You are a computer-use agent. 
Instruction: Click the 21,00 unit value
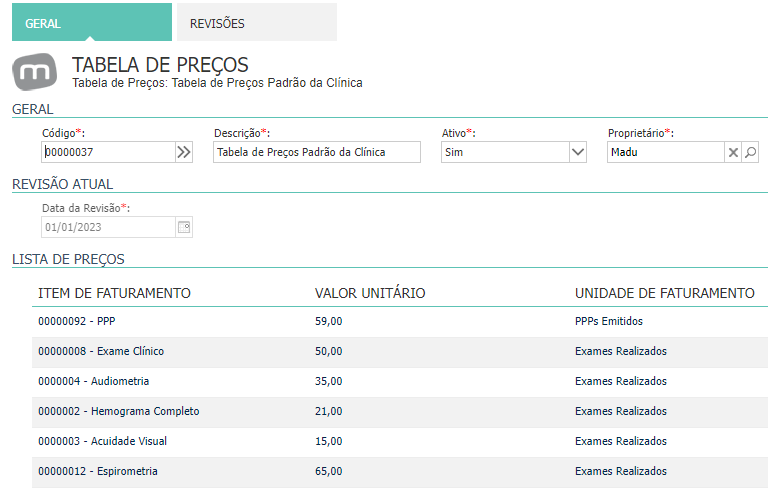point(329,411)
